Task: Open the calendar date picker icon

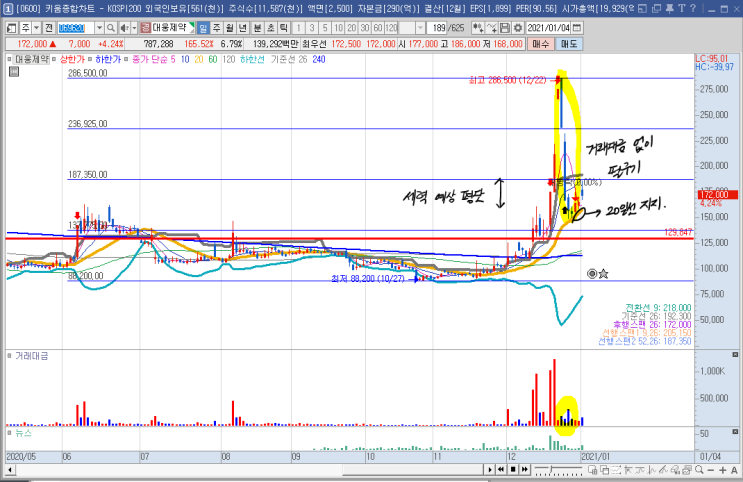Action: (x=577, y=28)
